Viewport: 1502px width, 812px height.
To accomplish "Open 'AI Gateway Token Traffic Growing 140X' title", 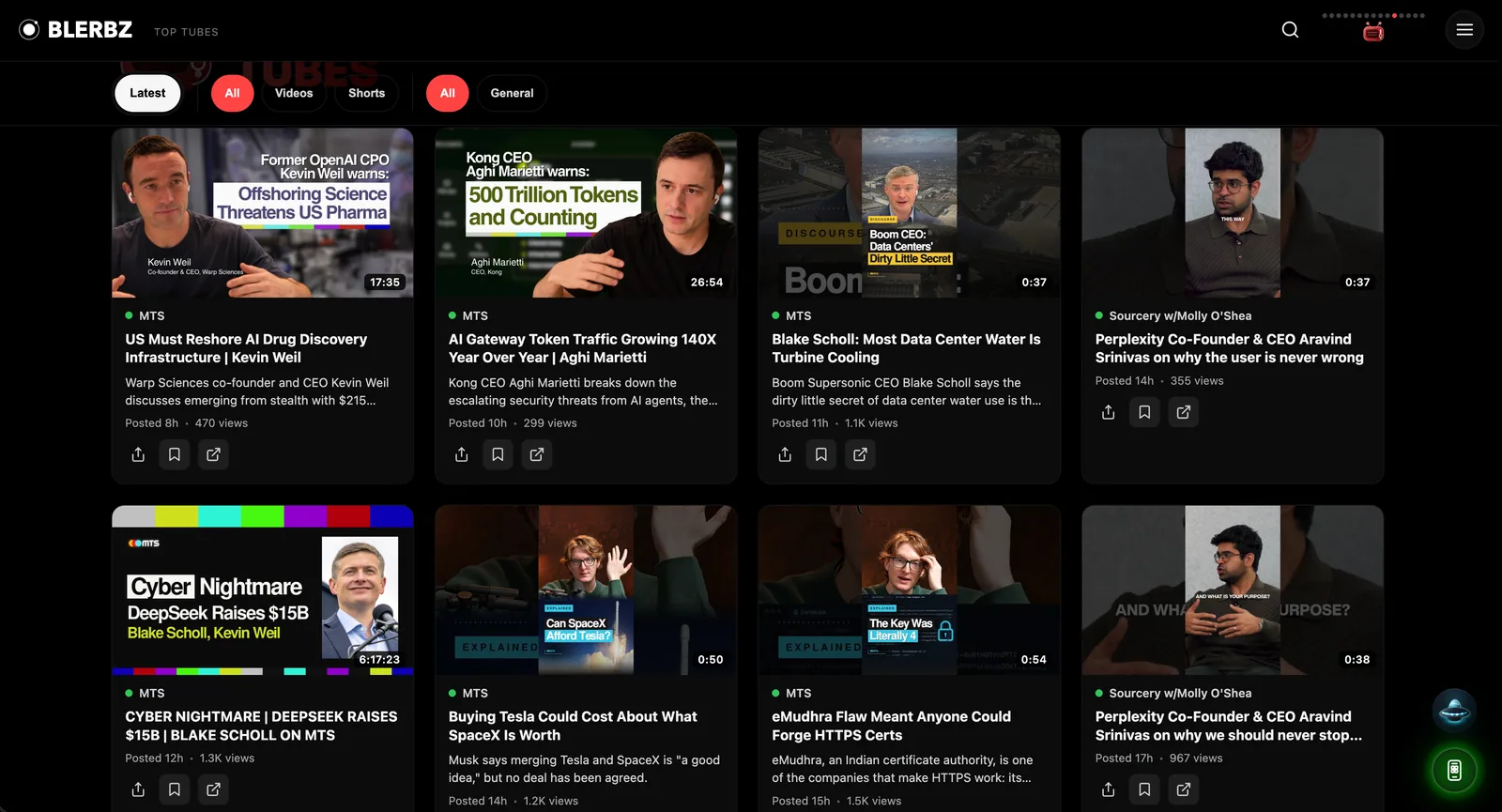I will [x=582, y=348].
